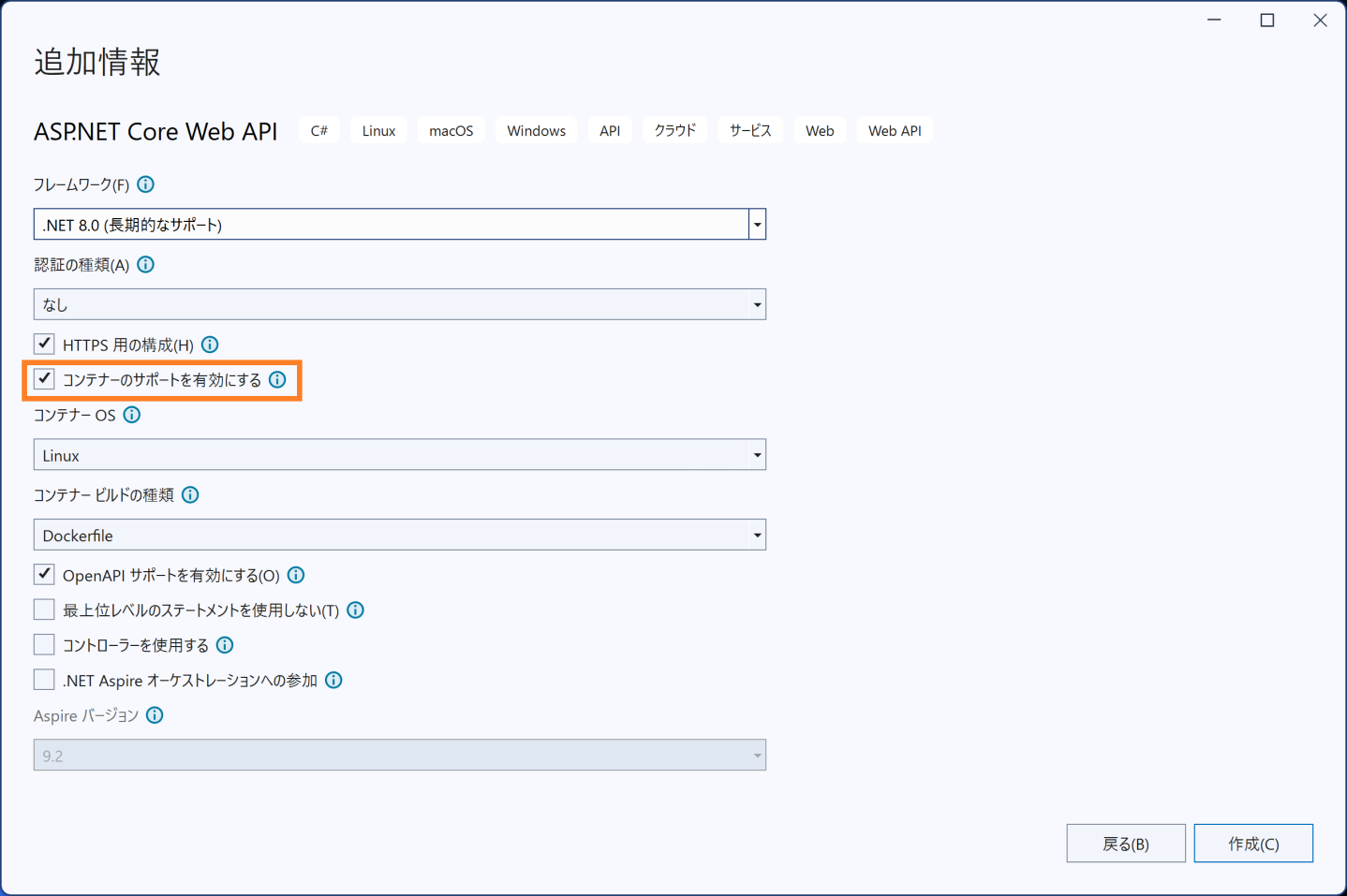Enable 最上位レベルのステートメントを使用しない(T) checkbox
Image resolution: width=1347 pixels, height=896 pixels.
pyautogui.click(x=44, y=610)
